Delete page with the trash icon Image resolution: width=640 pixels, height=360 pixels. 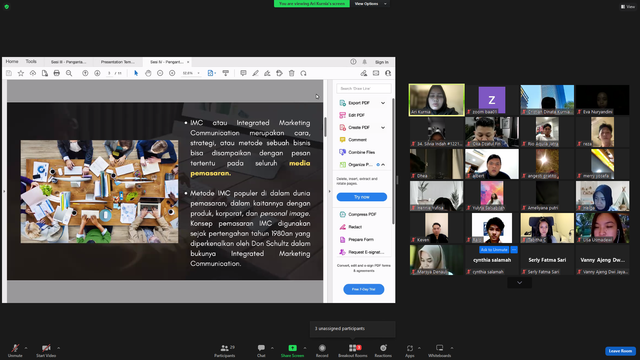tap(291, 73)
